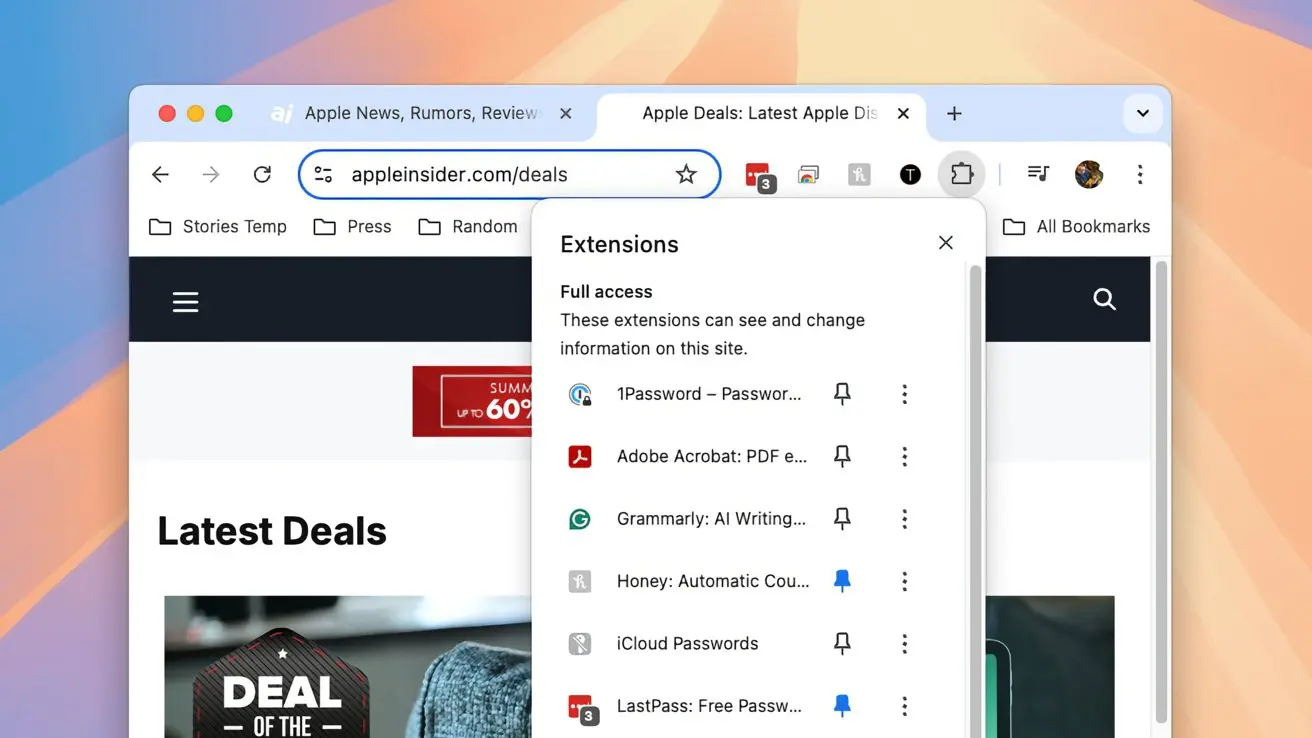Pin the Grammarly extension
Screen dimensions: 1312x738
pos(842,519)
